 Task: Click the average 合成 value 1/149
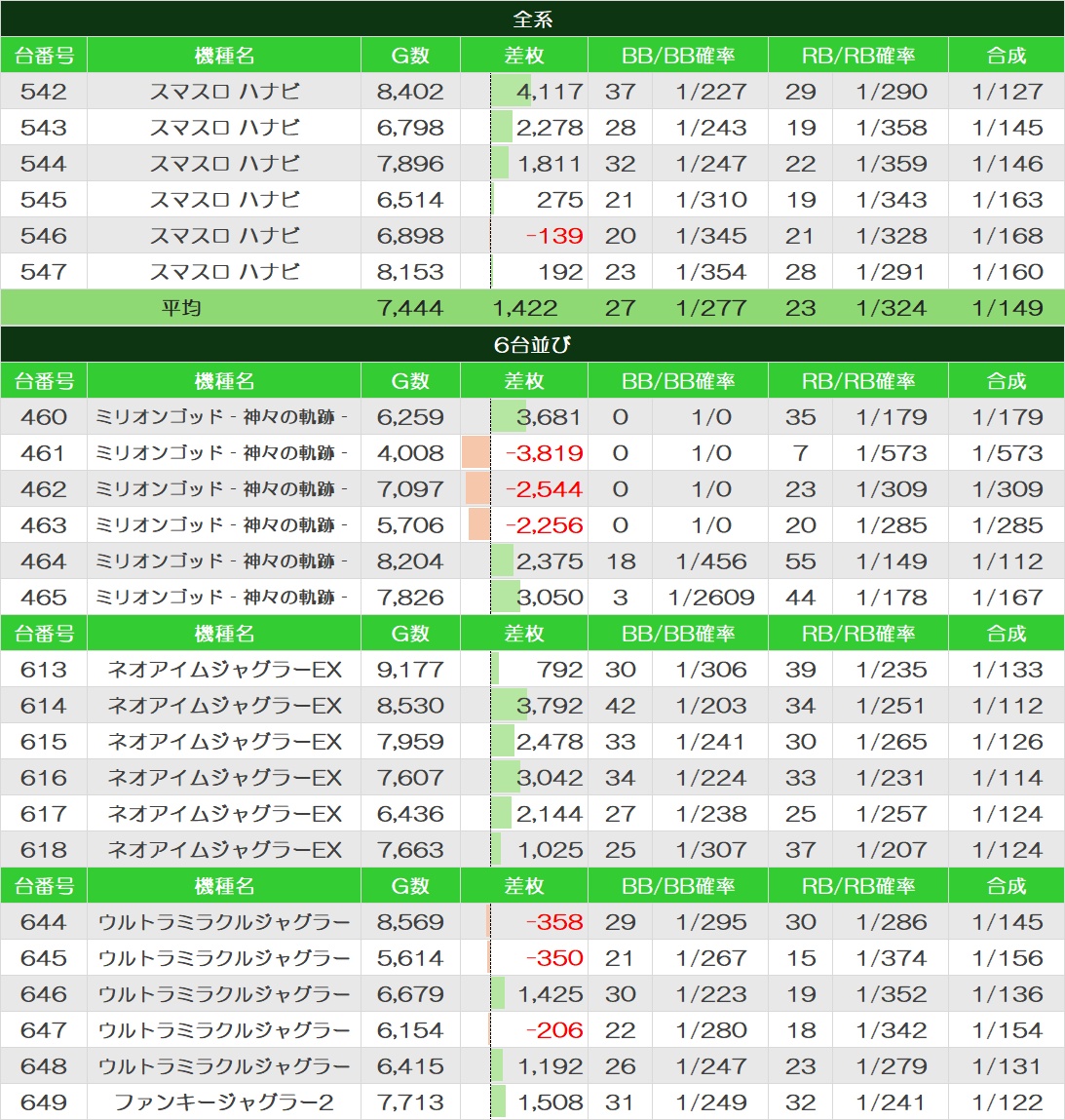[1008, 308]
